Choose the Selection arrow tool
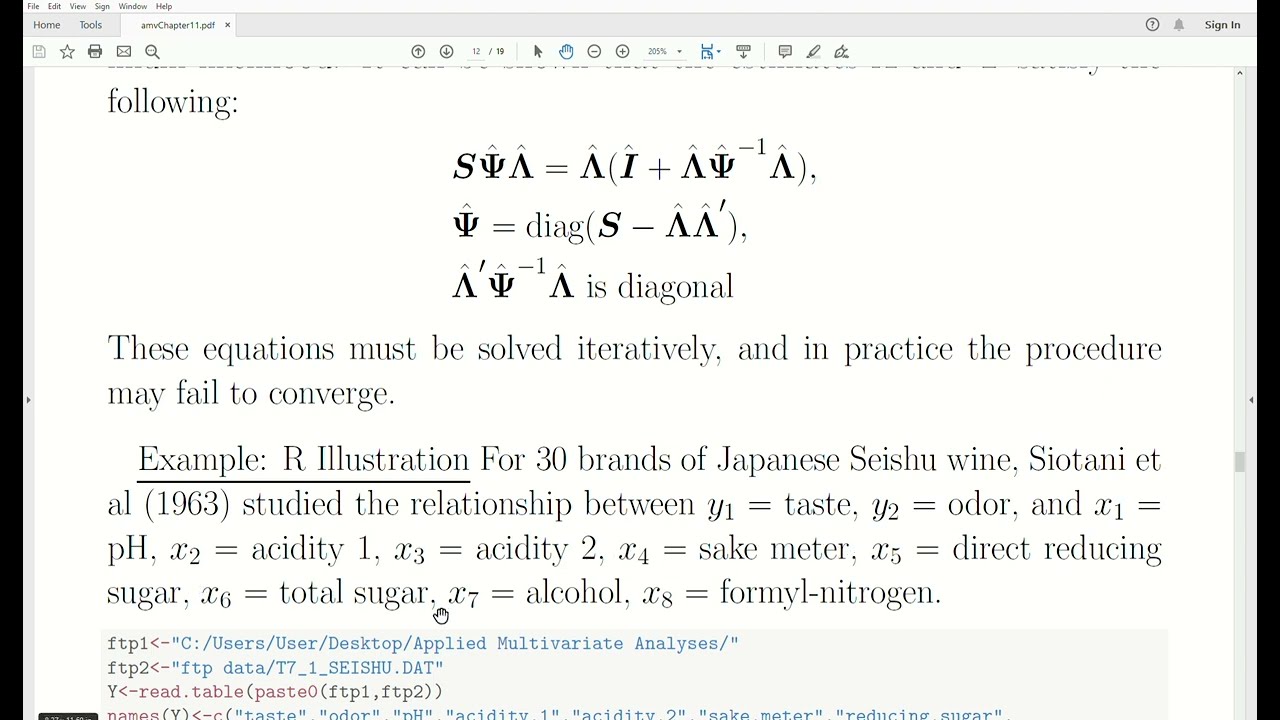The image size is (1280, 720). (x=538, y=52)
